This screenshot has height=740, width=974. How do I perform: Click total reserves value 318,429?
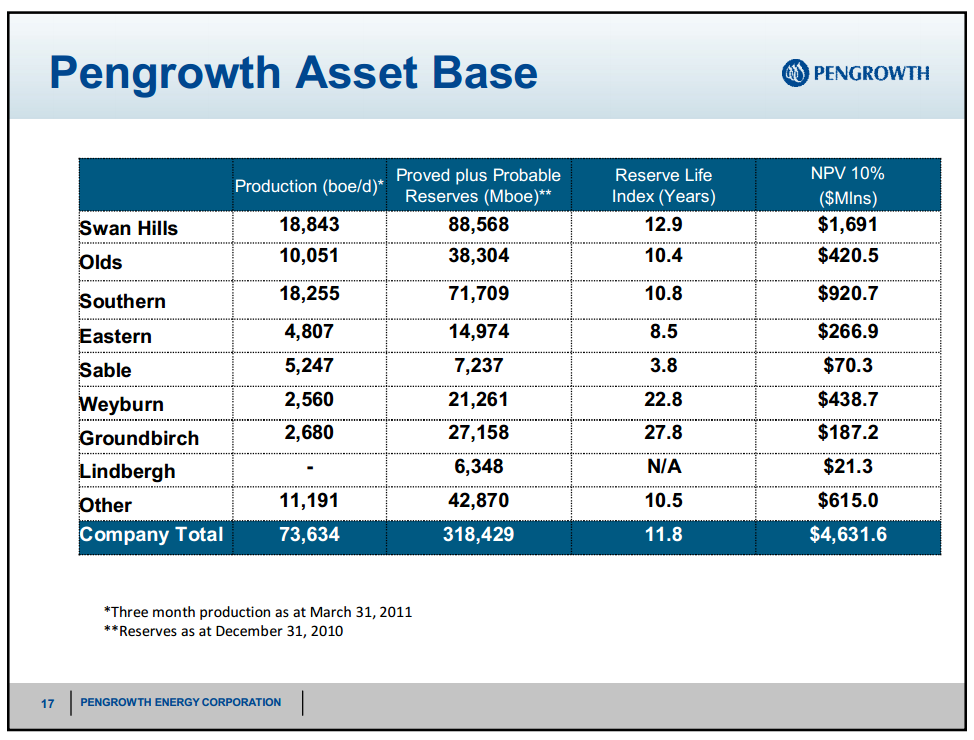[x=479, y=534]
